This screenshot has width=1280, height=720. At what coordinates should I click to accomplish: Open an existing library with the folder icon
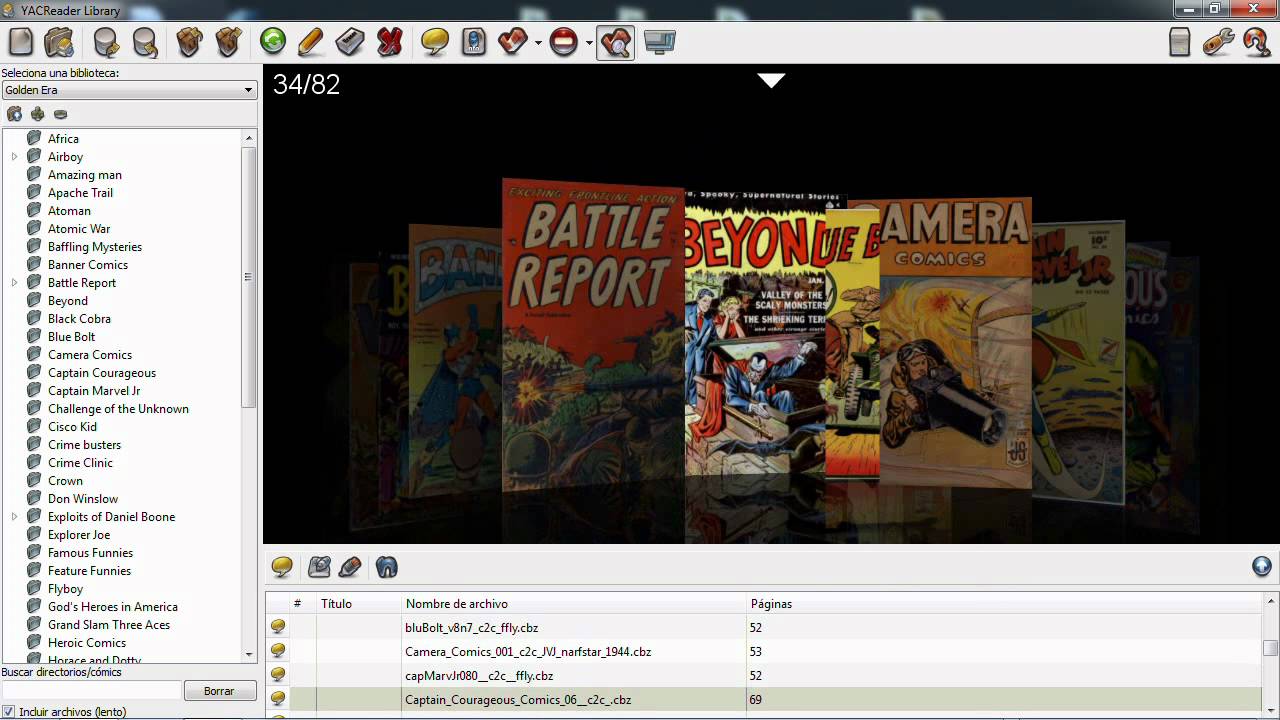tap(59, 42)
